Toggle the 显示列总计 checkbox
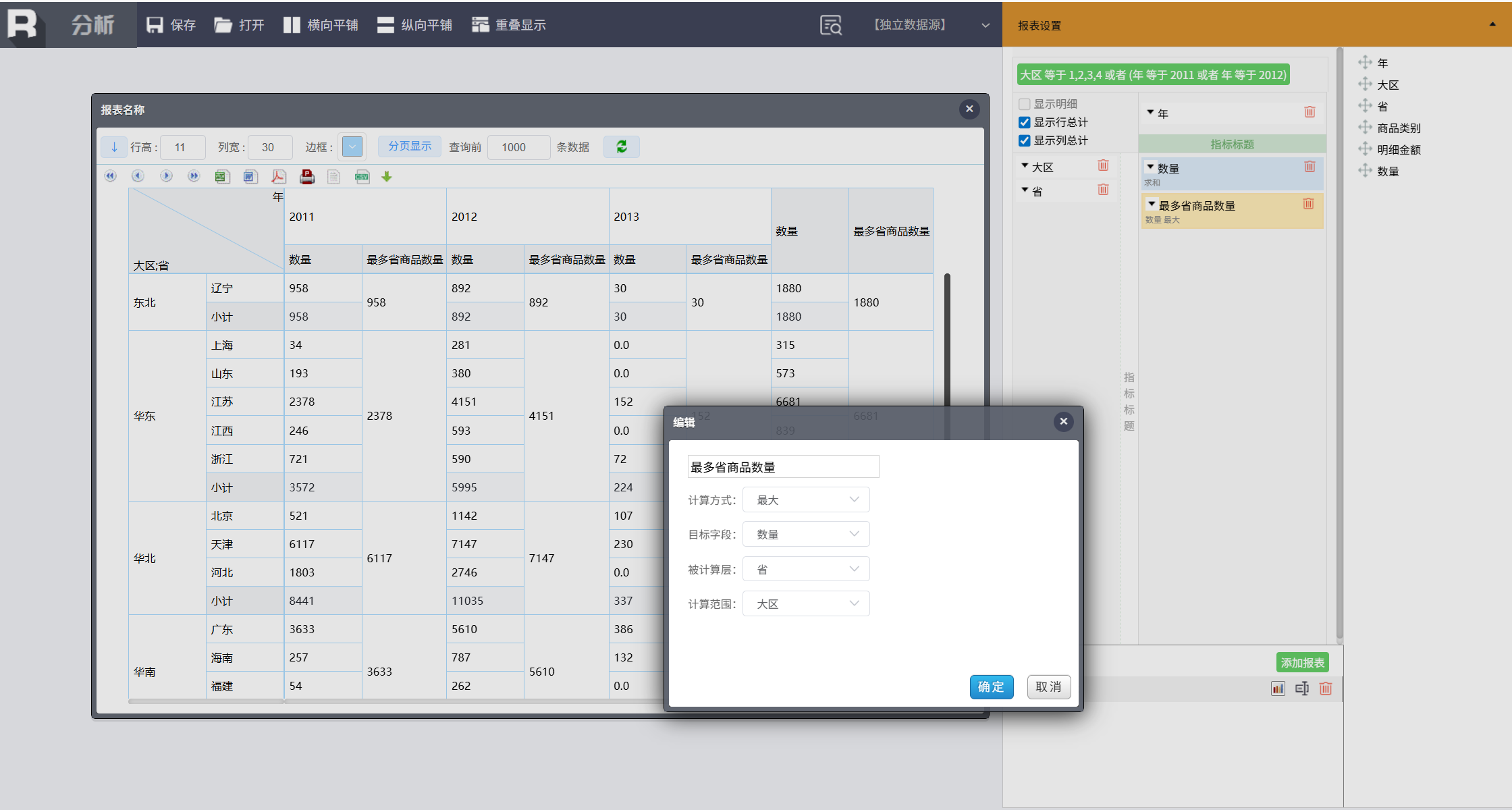Viewport: 1512px width, 810px height. click(1025, 140)
